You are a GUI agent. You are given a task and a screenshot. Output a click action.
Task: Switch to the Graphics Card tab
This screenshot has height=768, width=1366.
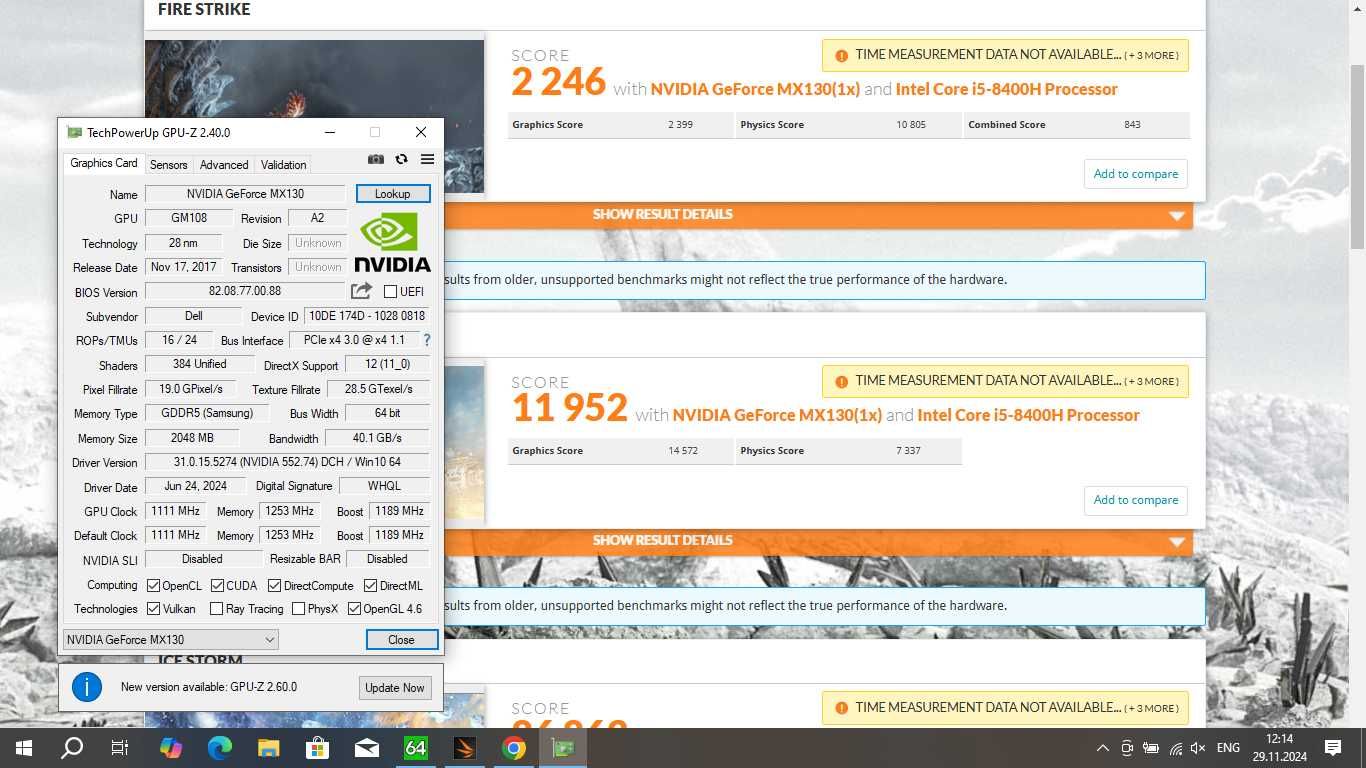click(104, 163)
